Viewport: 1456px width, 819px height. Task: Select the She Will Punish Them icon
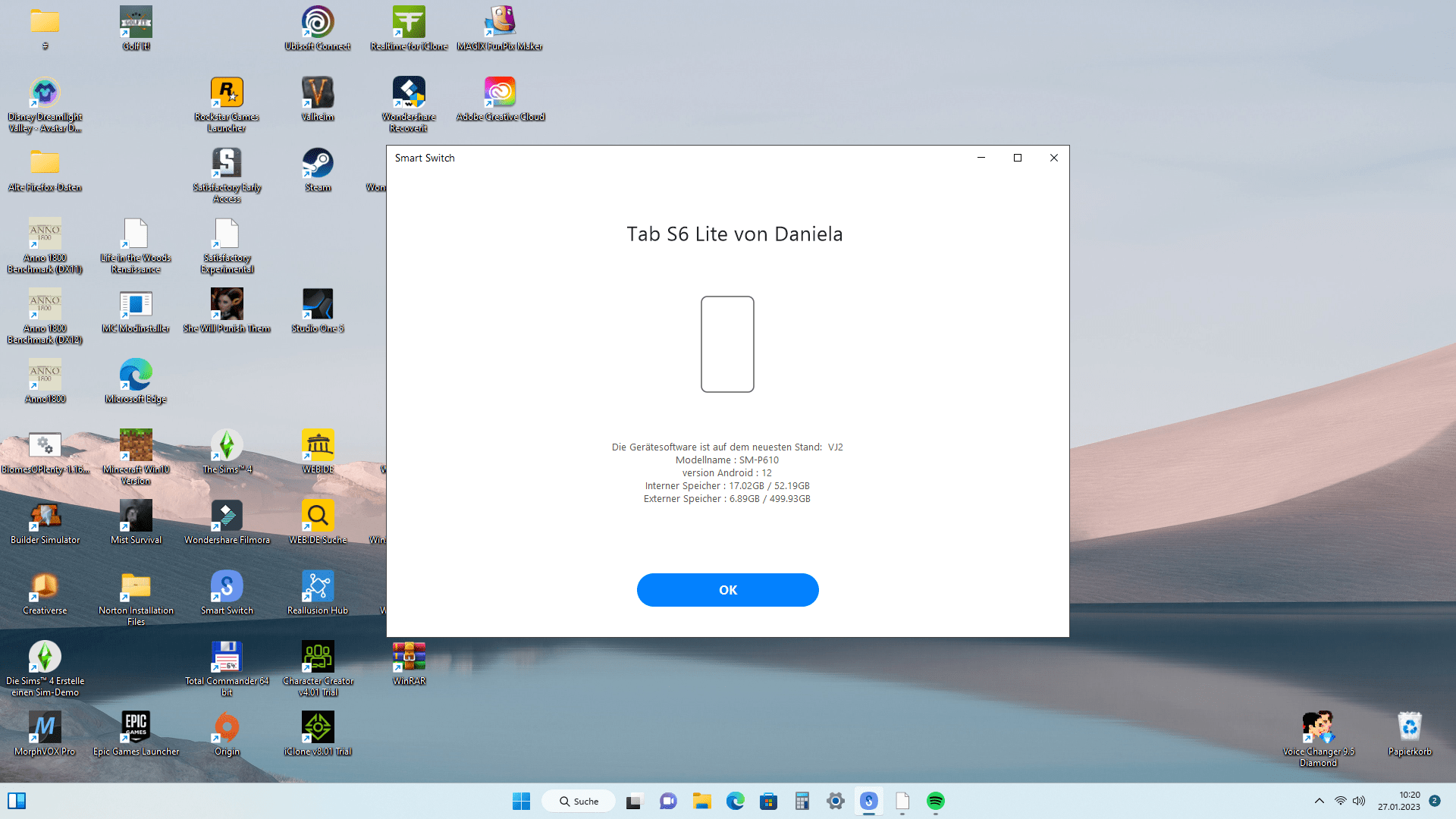[227, 311]
